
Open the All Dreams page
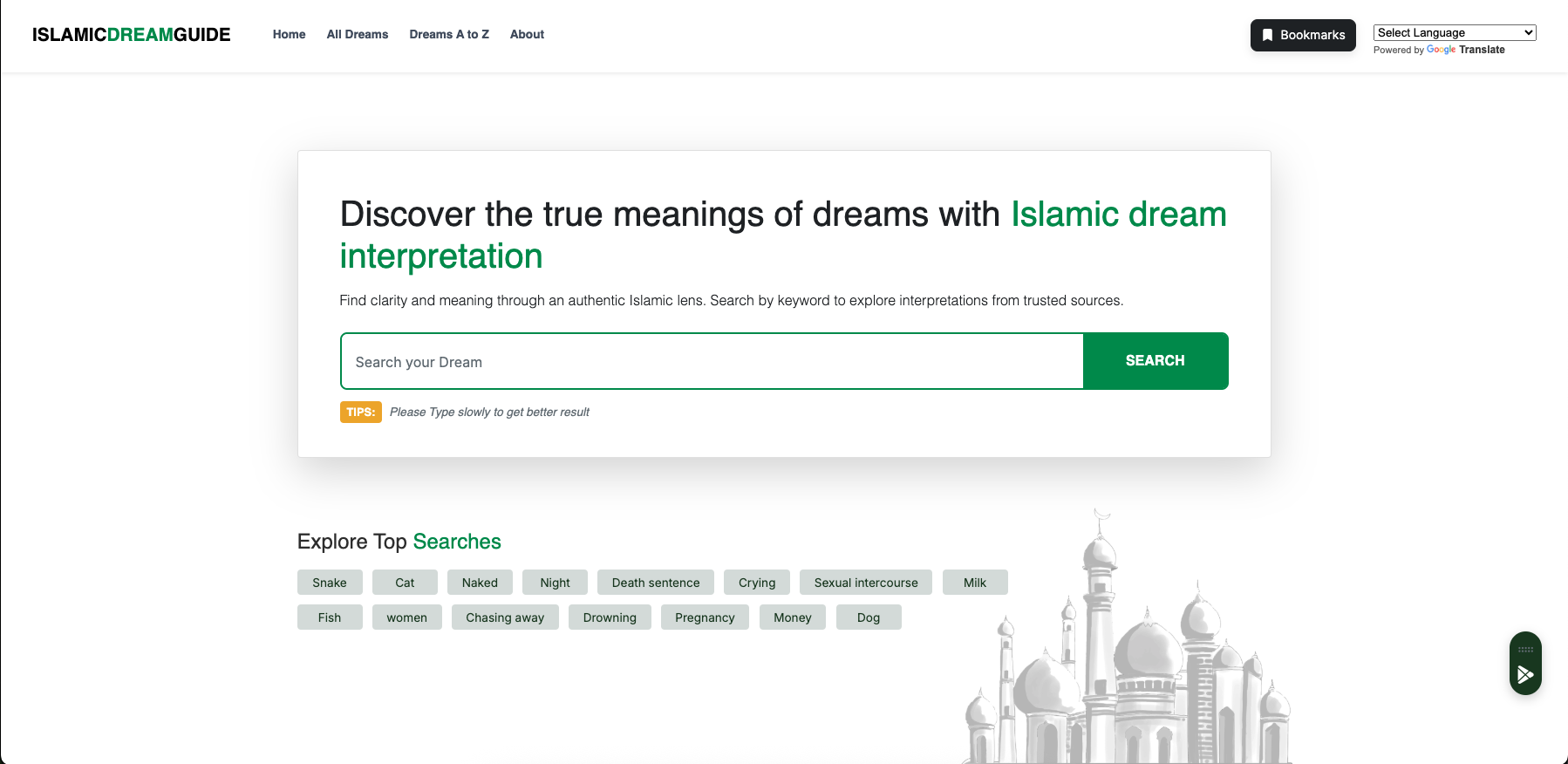[357, 34]
